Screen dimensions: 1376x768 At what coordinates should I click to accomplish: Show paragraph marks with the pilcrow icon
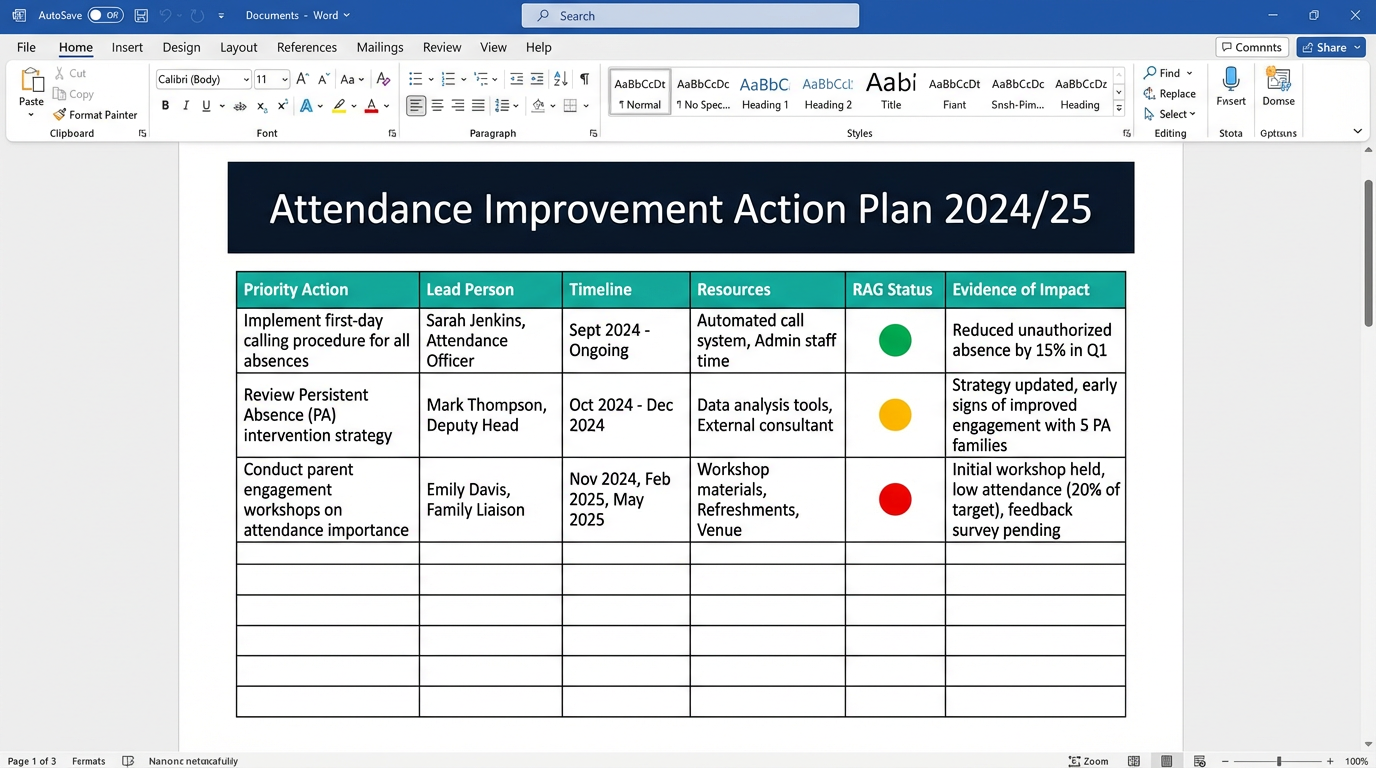tap(585, 77)
